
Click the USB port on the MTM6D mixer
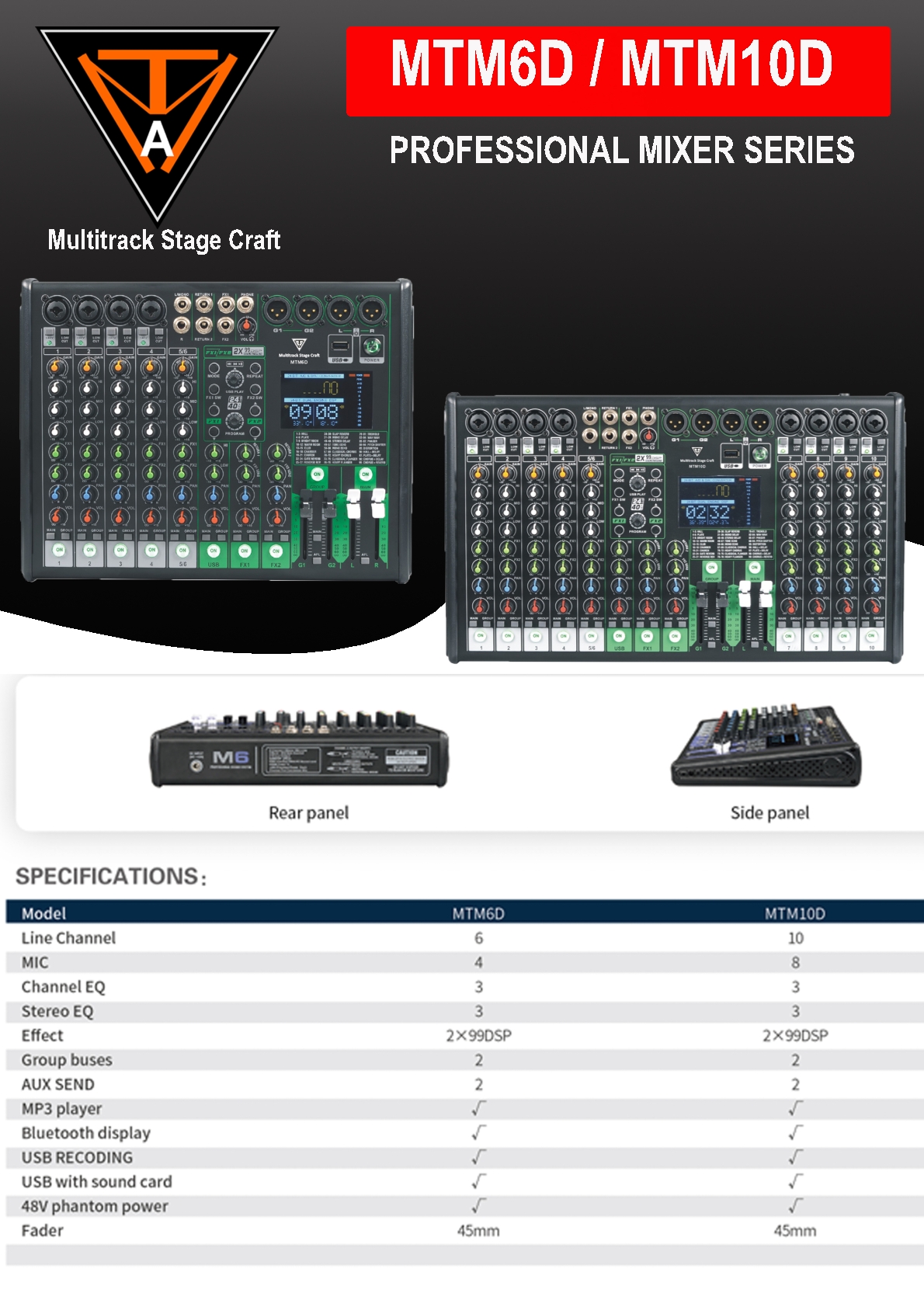pyautogui.click(x=339, y=346)
